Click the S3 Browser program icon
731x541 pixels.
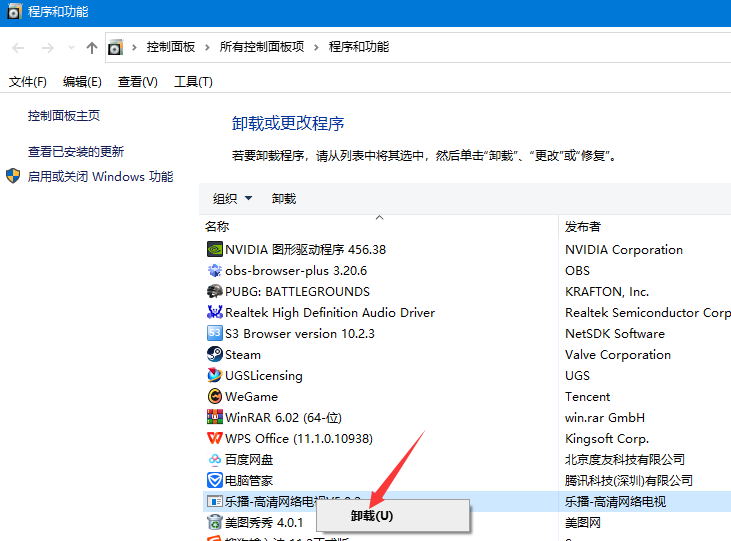click(x=214, y=333)
